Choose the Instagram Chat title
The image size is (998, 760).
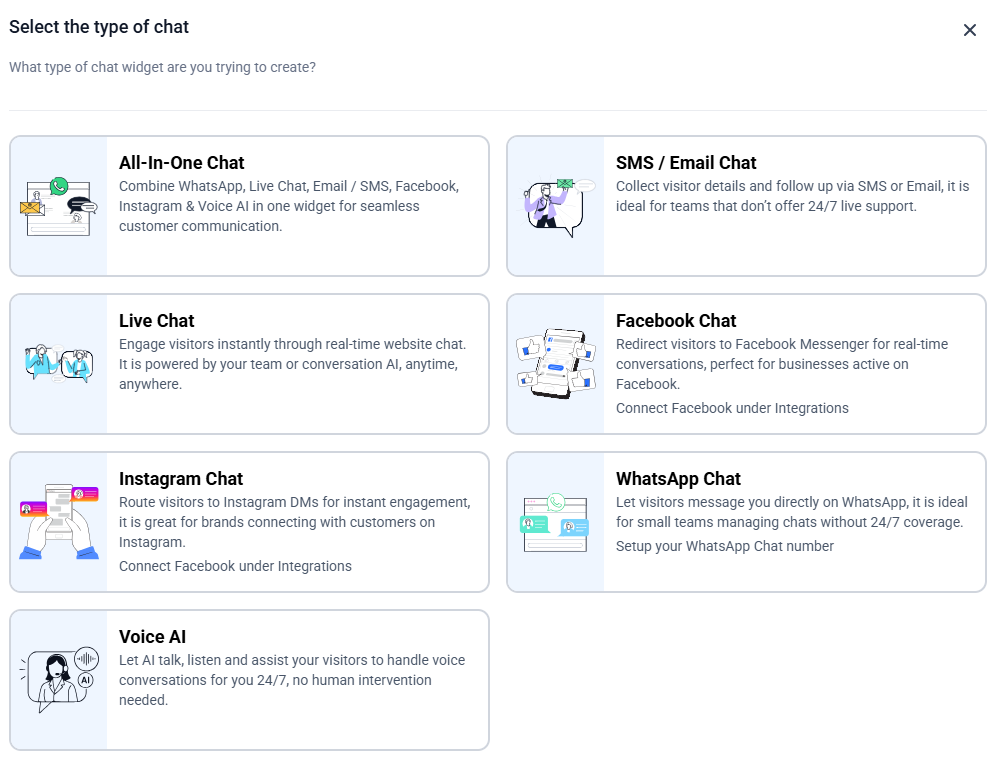click(181, 479)
